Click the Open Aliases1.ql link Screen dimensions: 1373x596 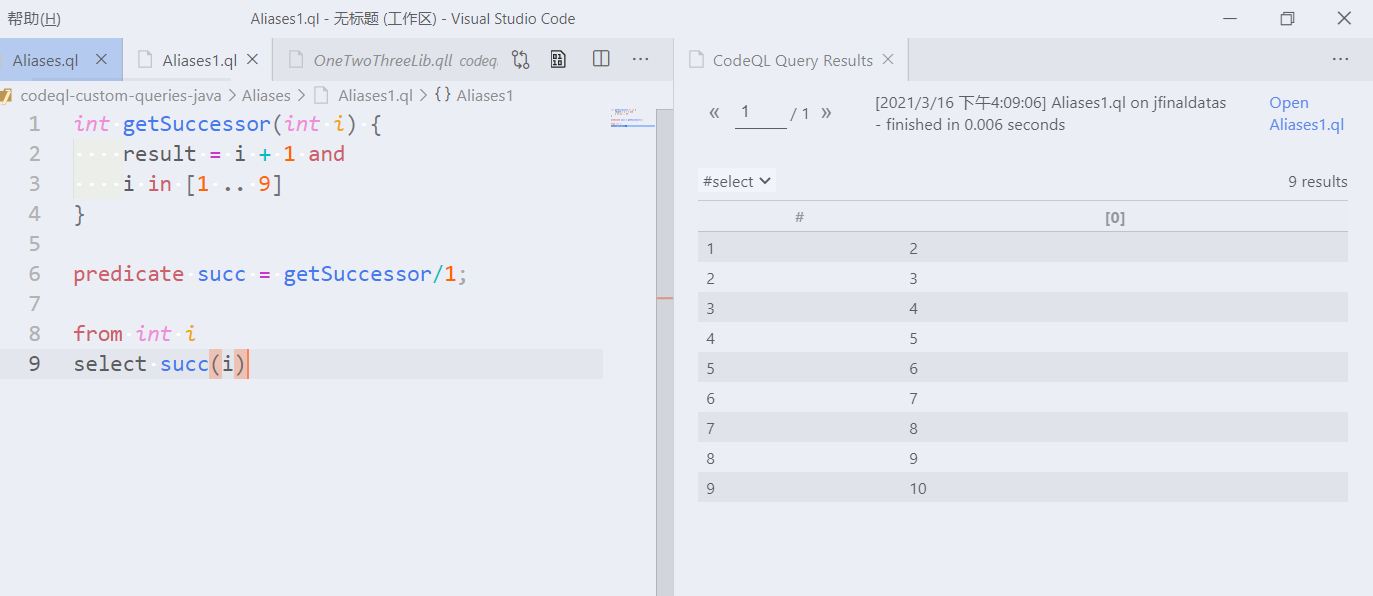(1306, 114)
